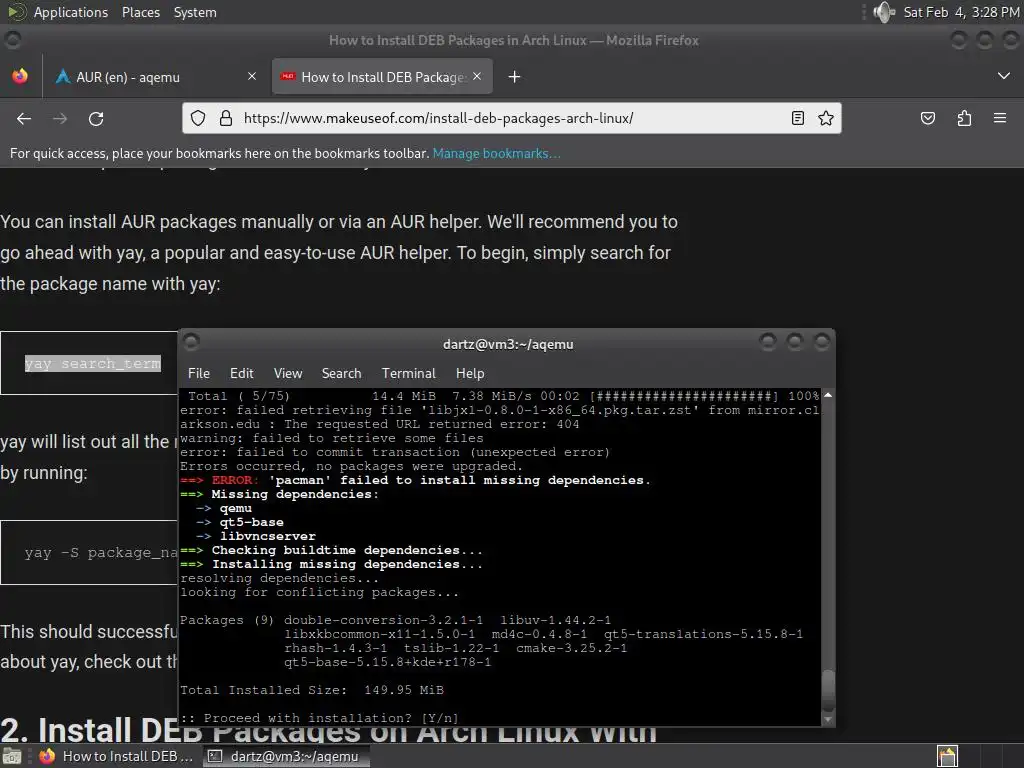Image resolution: width=1024 pixels, height=768 pixels.
Task: Open the terminal window menu button
Action: click(x=191, y=342)
